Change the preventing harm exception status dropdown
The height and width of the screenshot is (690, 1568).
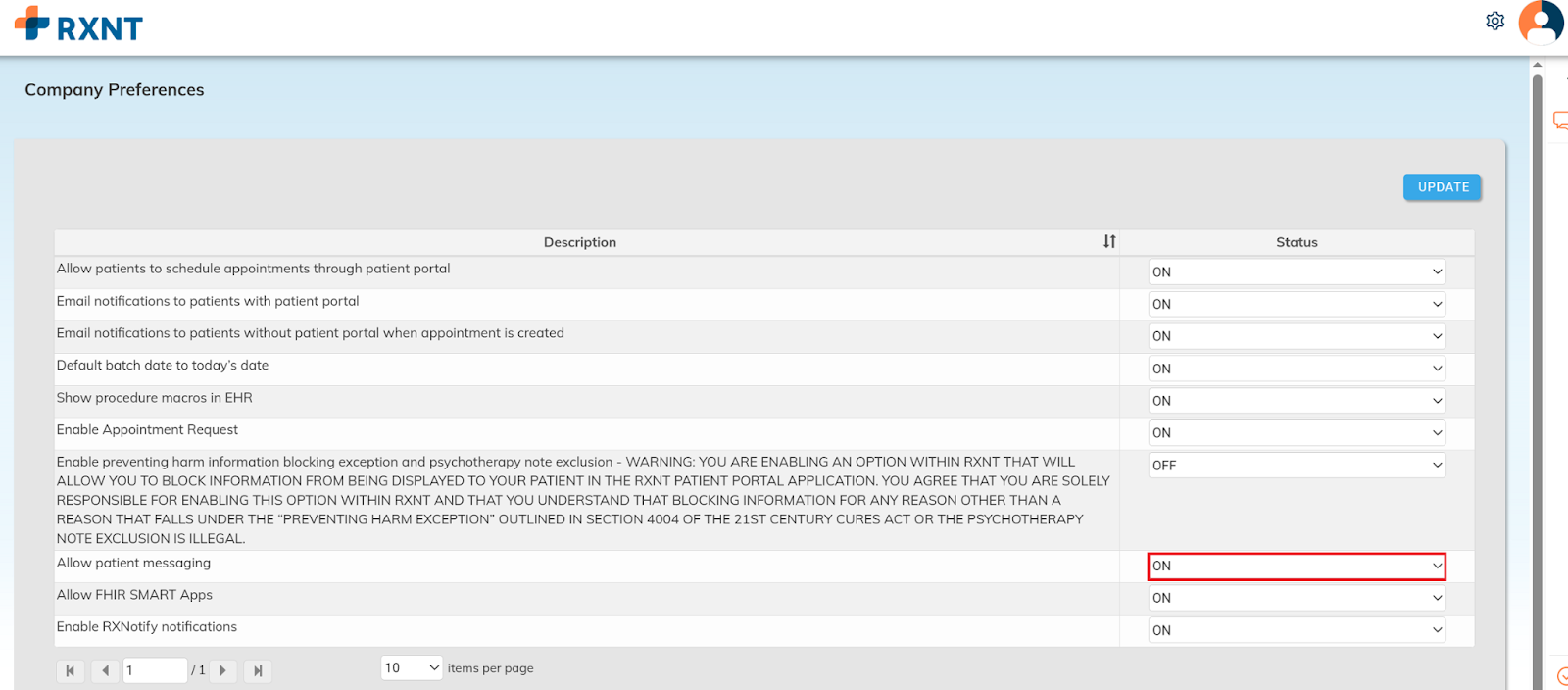click(x=1296, y=466)
